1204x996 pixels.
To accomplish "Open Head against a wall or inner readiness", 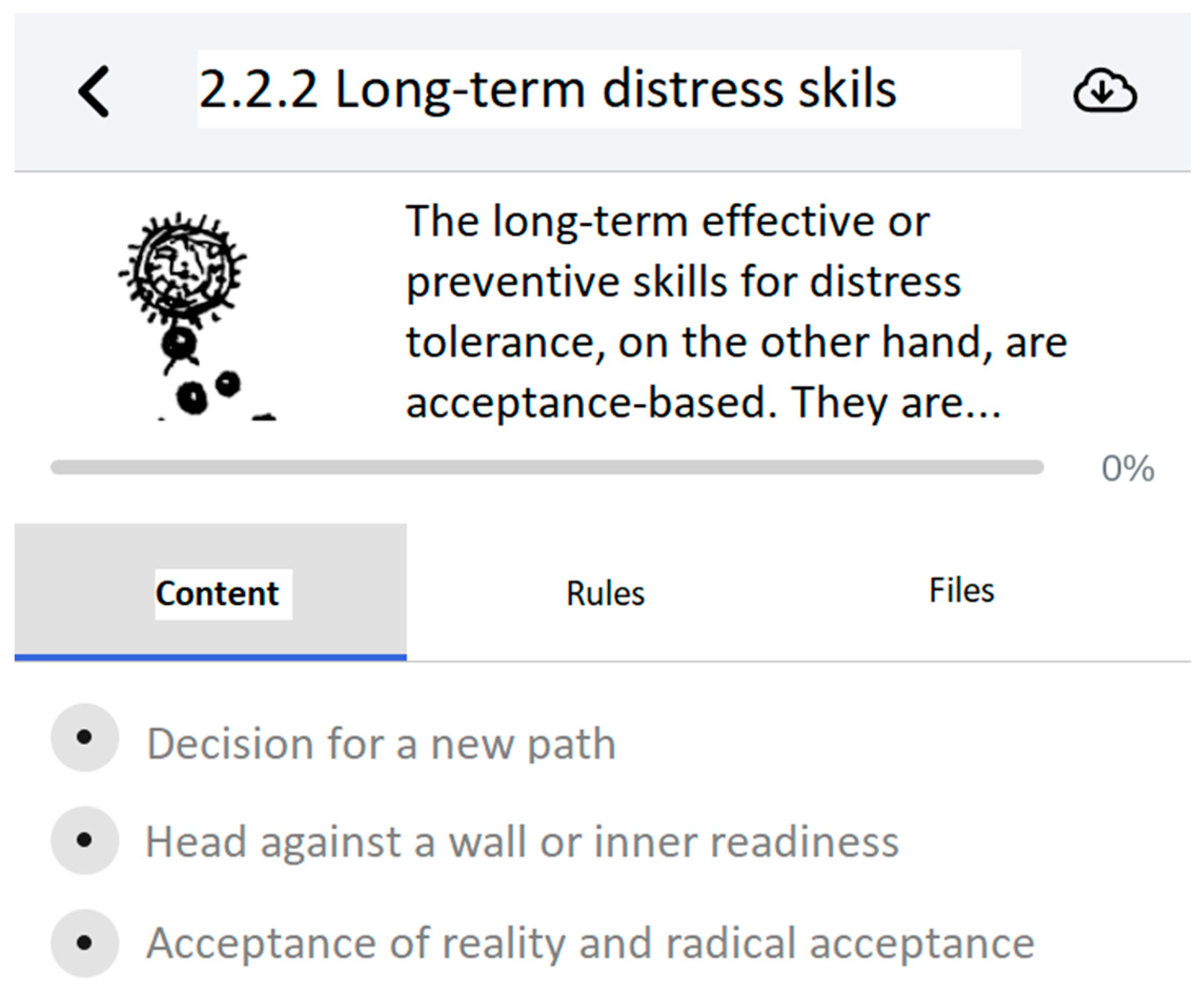I will tap(522, 842).
